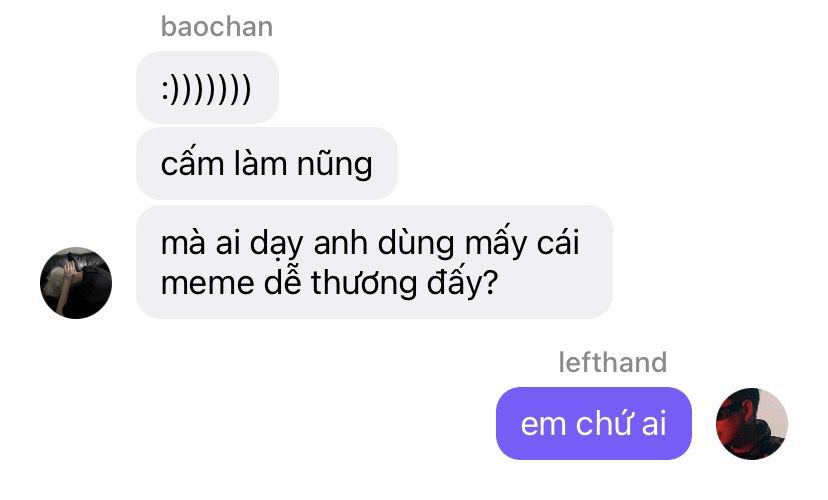Click the word "meme" in baochan's message
Screen dimensions: 828x500
[x=208, y=283]
